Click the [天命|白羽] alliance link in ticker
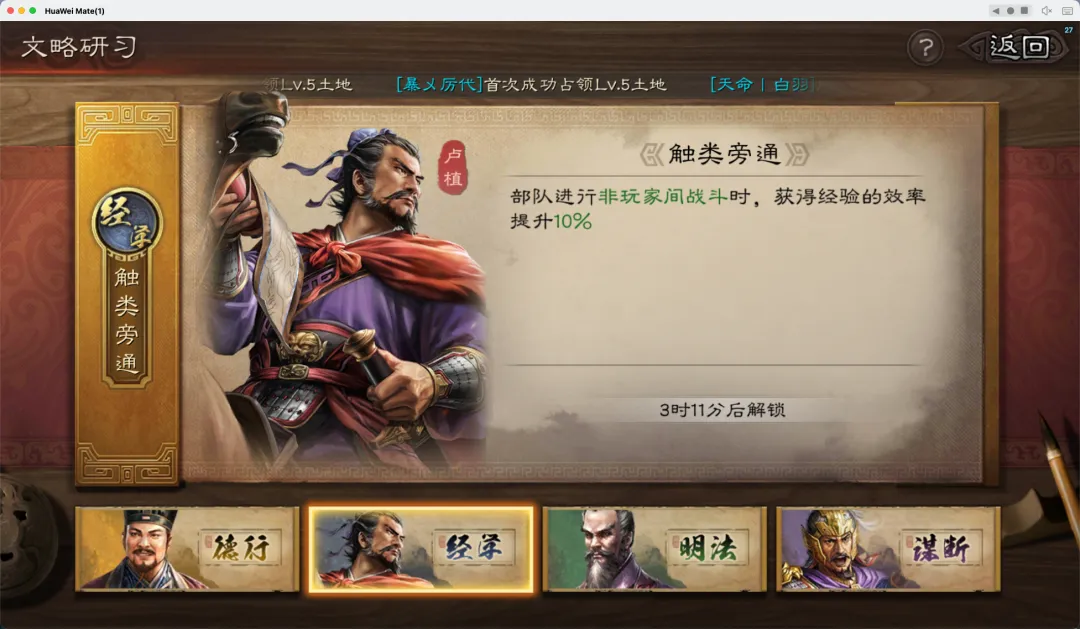The height and width of the screenshot is (629, 1080). click(762, 85)
